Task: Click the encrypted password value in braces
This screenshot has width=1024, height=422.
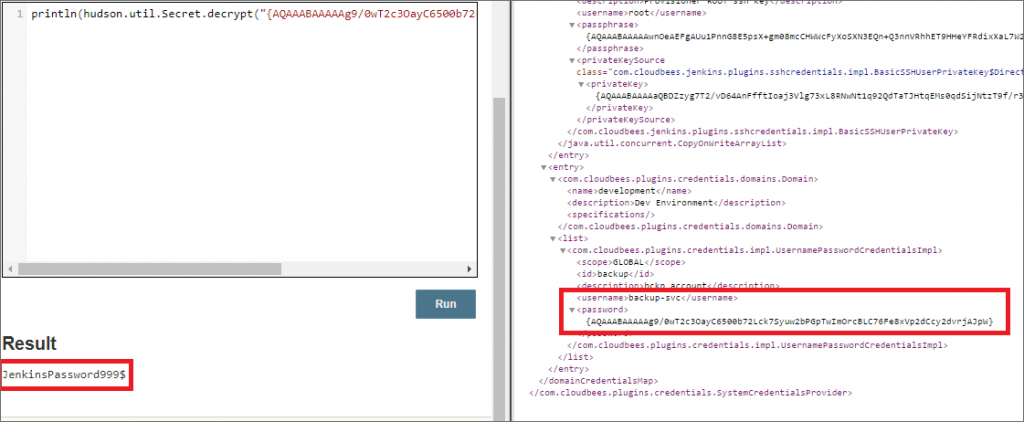Action: (x=790, y=321)
